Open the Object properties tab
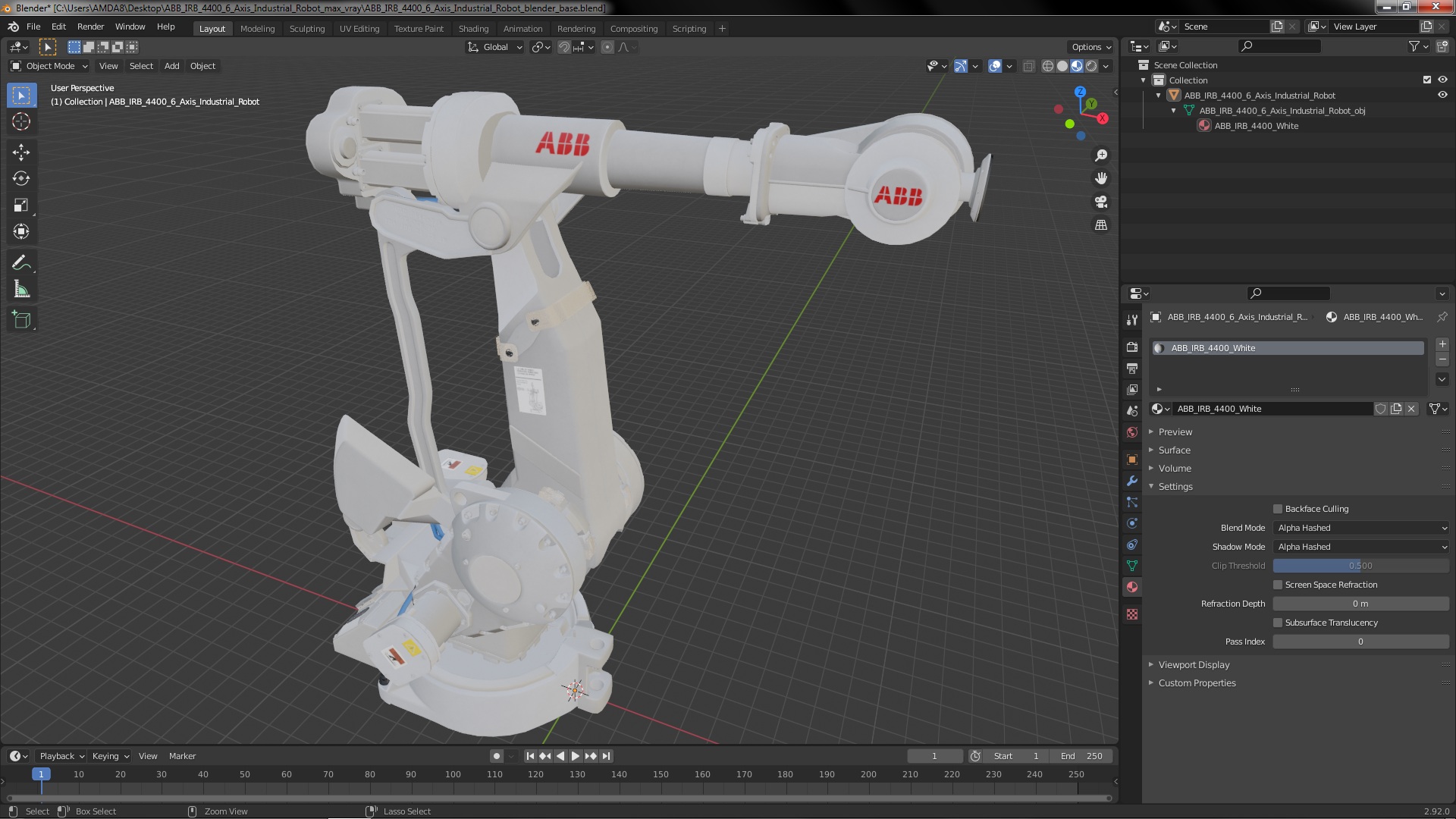Image resolution: width=1456 pixels, height=819 pixels. (1132, 460)
